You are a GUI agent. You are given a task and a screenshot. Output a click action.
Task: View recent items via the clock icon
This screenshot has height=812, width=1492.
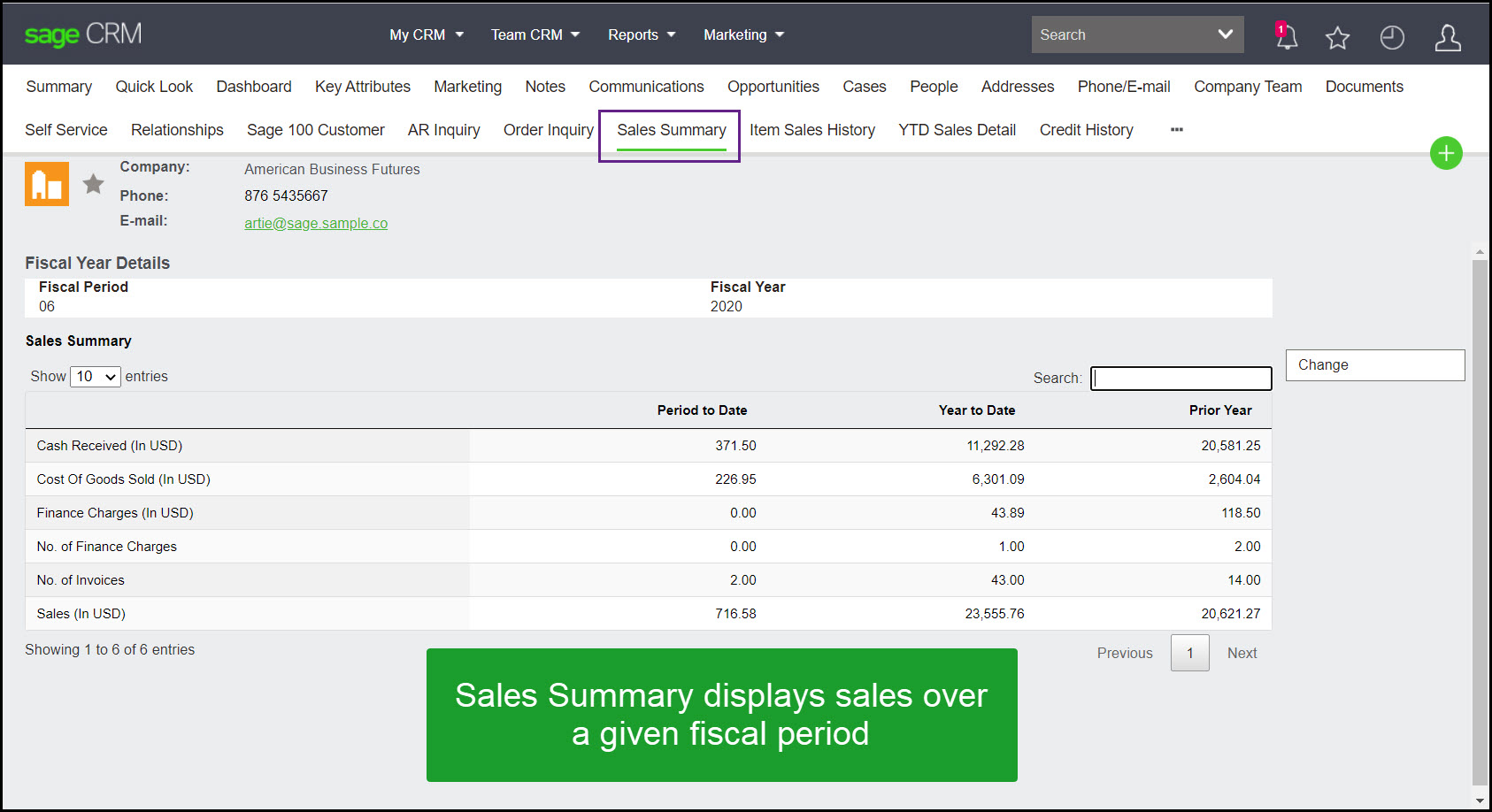pyautogui.click(x=1391, y=37)
